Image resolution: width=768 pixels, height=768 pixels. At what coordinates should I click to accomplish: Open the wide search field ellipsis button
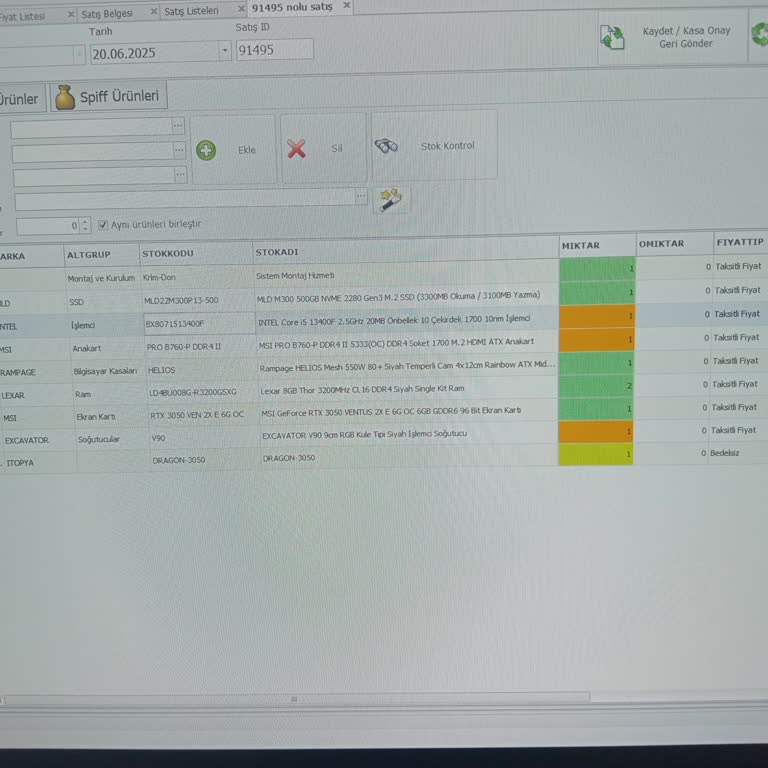click(x=361, y=196)
